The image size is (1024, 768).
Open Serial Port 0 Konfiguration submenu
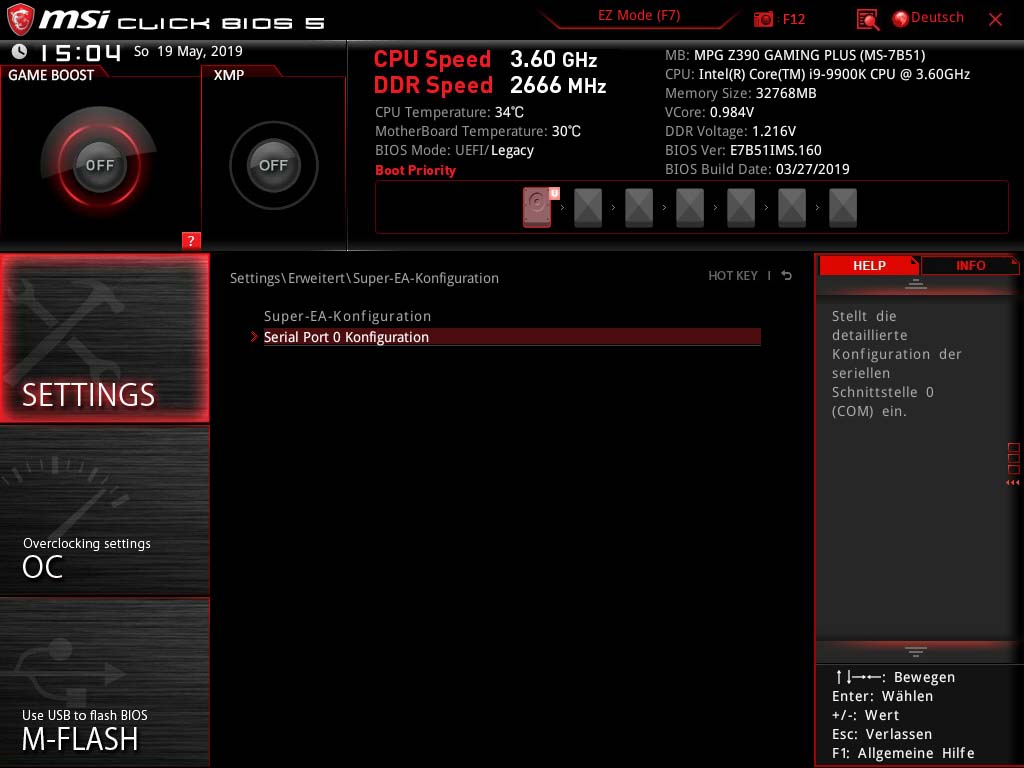tap(511, 337)
